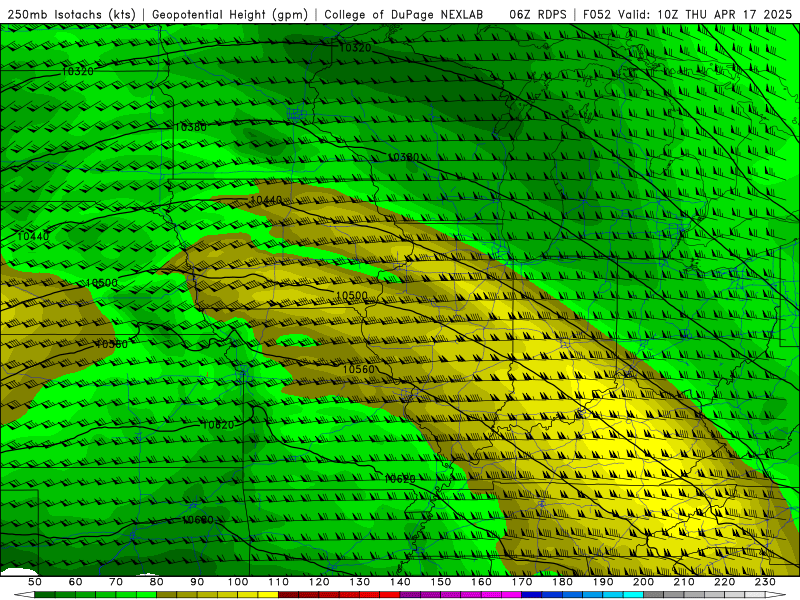Click legend value 70

(x=116, y=582)
